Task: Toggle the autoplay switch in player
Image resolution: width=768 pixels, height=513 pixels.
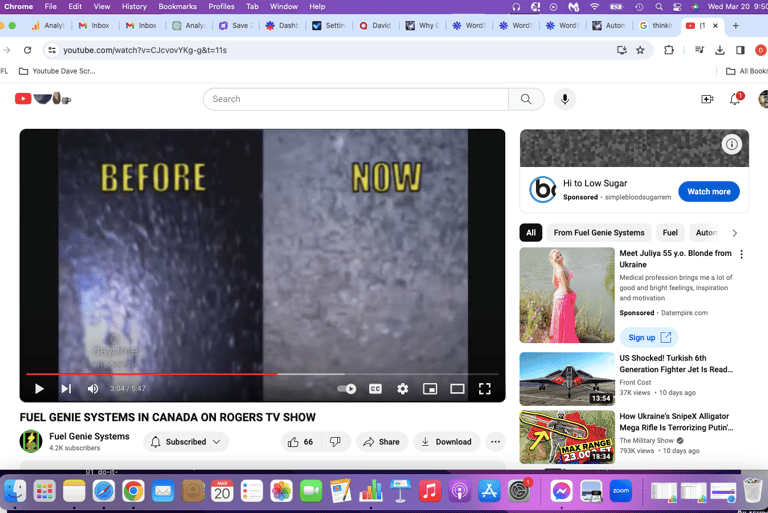Action: click(x=347, y=389)
